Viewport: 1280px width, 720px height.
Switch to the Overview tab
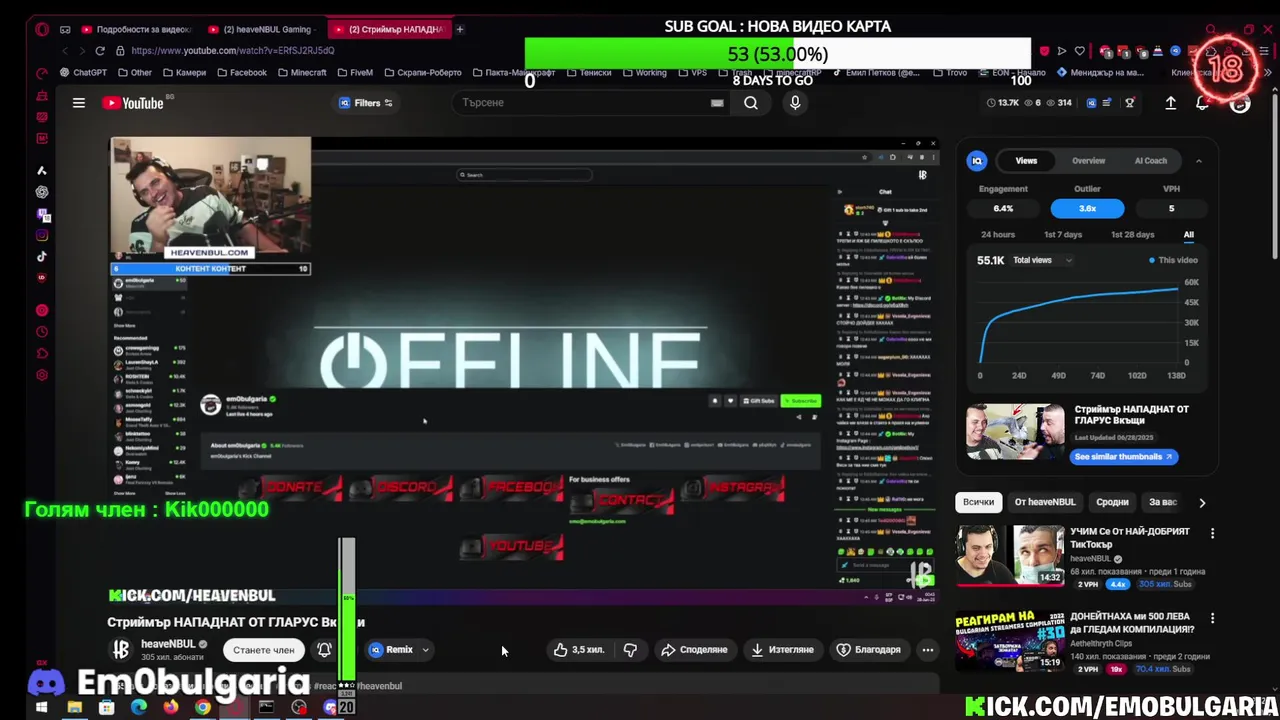click(x=1088, y=160)
